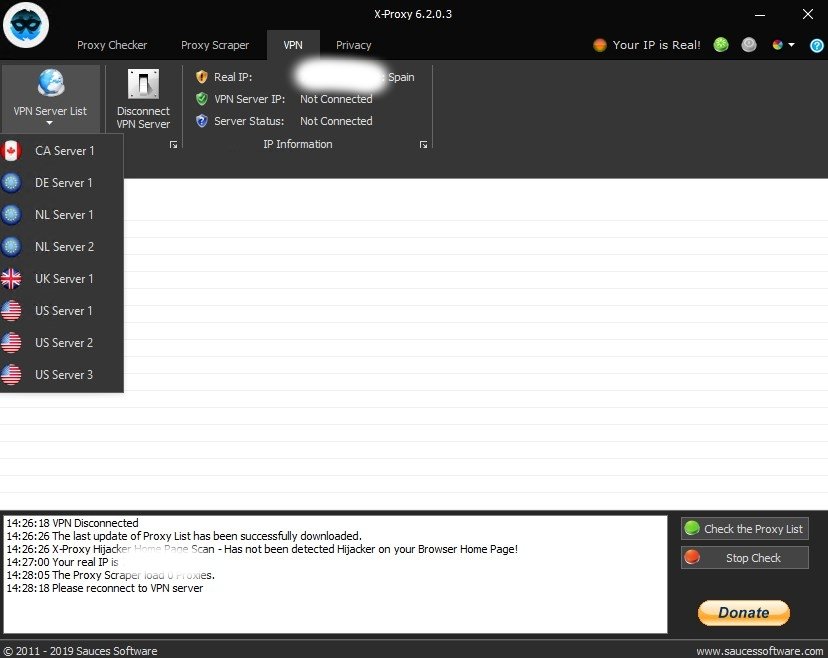Select US Server 2
Screen dimensions: 828x658
62,343
